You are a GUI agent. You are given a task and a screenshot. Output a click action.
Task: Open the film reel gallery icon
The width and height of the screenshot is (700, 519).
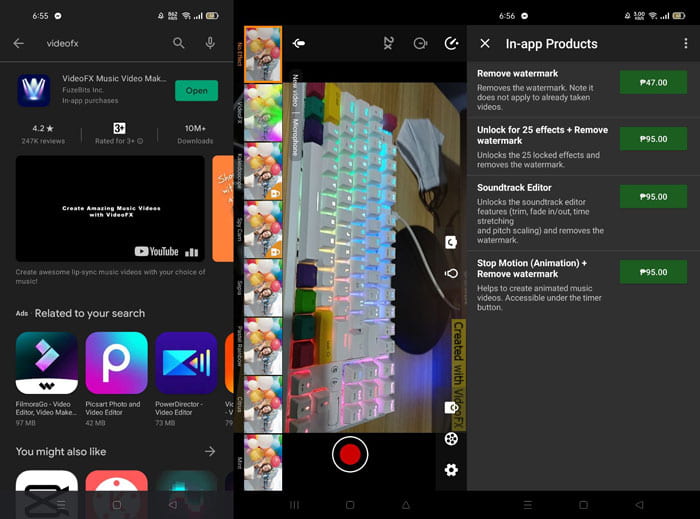[451, 439]
